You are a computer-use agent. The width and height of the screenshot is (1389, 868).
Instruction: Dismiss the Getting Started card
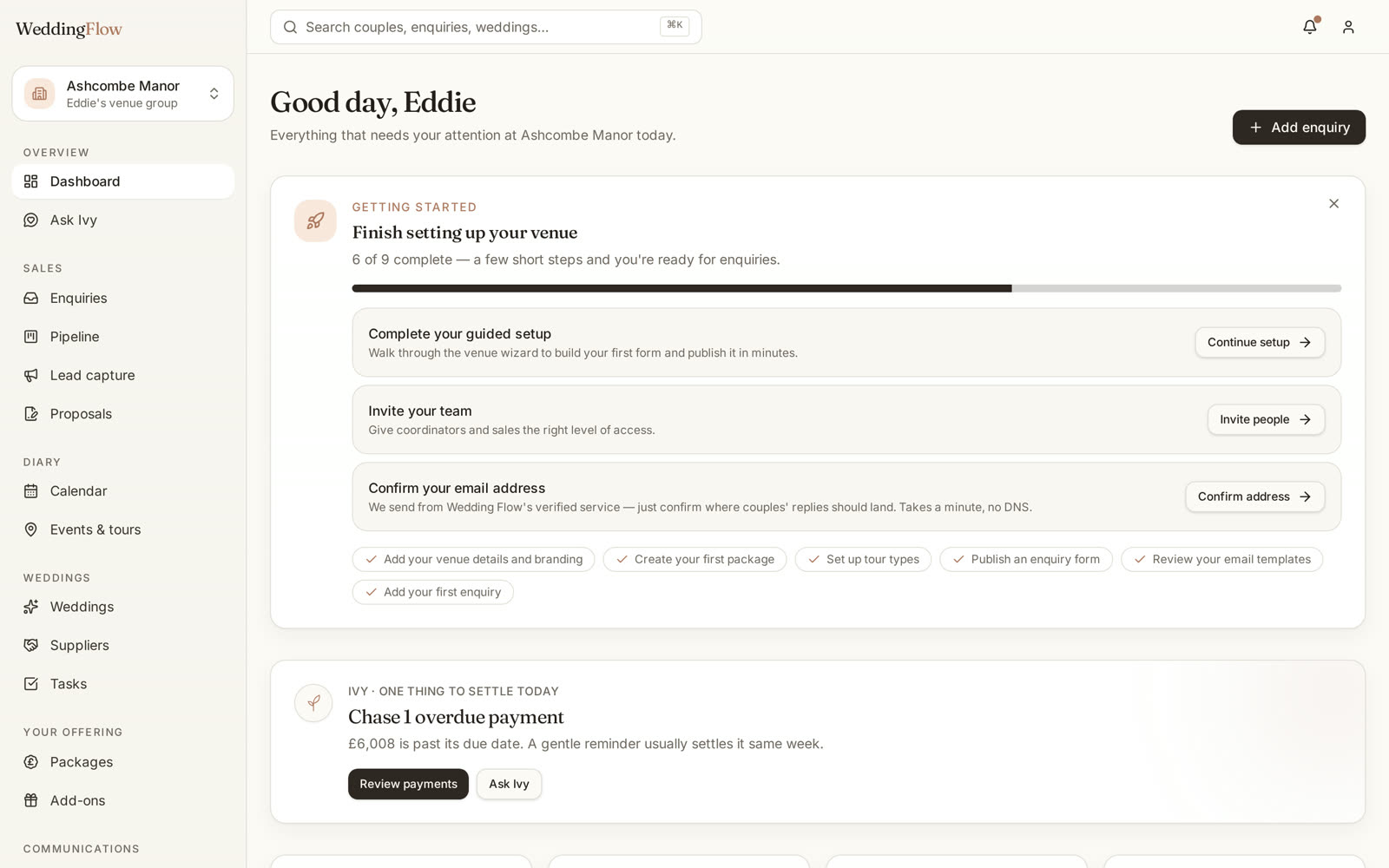tap(1333, 204)
